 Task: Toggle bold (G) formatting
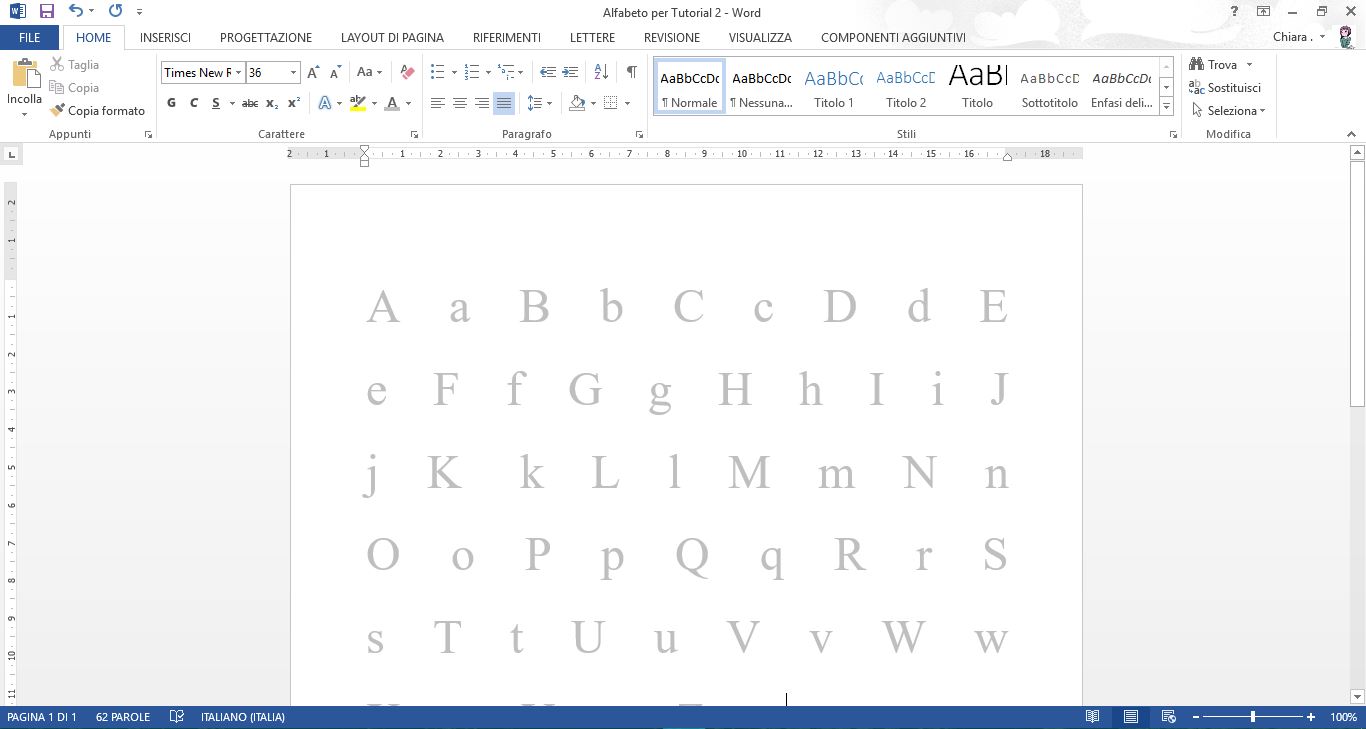171,103
